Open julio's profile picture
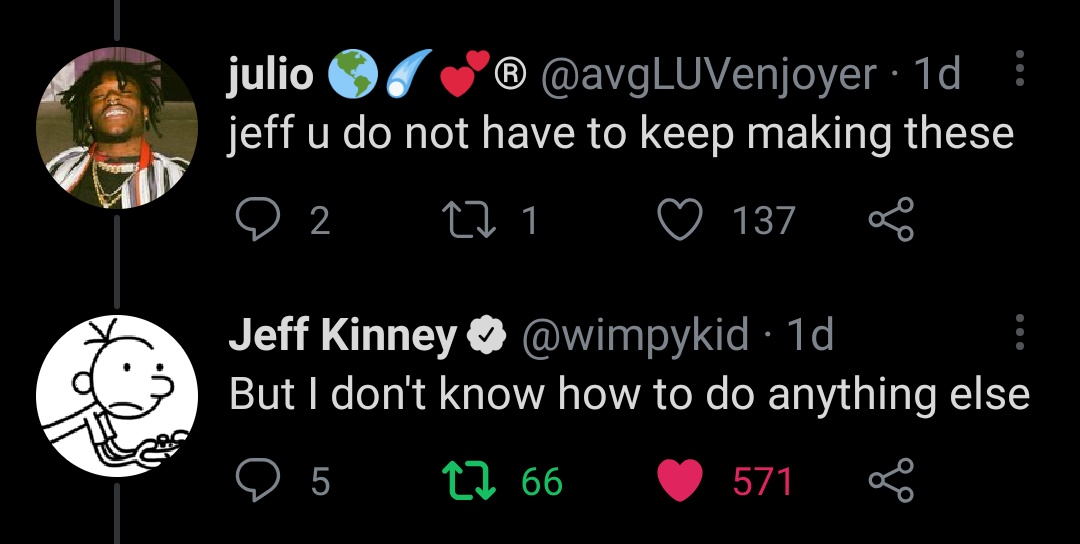Image resolution: width=1080 pixels, height=544 pixels. point(117,128)
